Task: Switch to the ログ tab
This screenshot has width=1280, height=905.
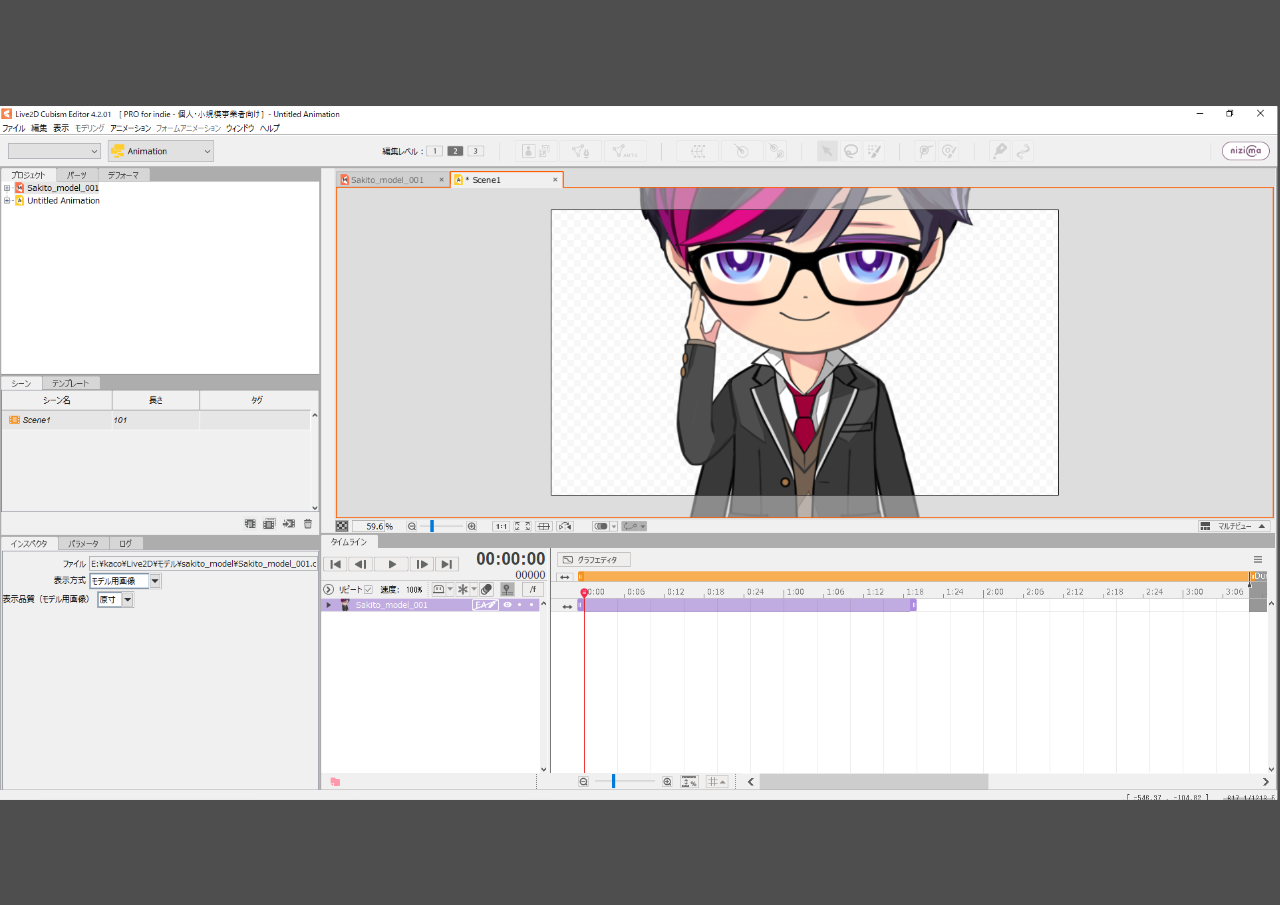Action: [125, 544]
